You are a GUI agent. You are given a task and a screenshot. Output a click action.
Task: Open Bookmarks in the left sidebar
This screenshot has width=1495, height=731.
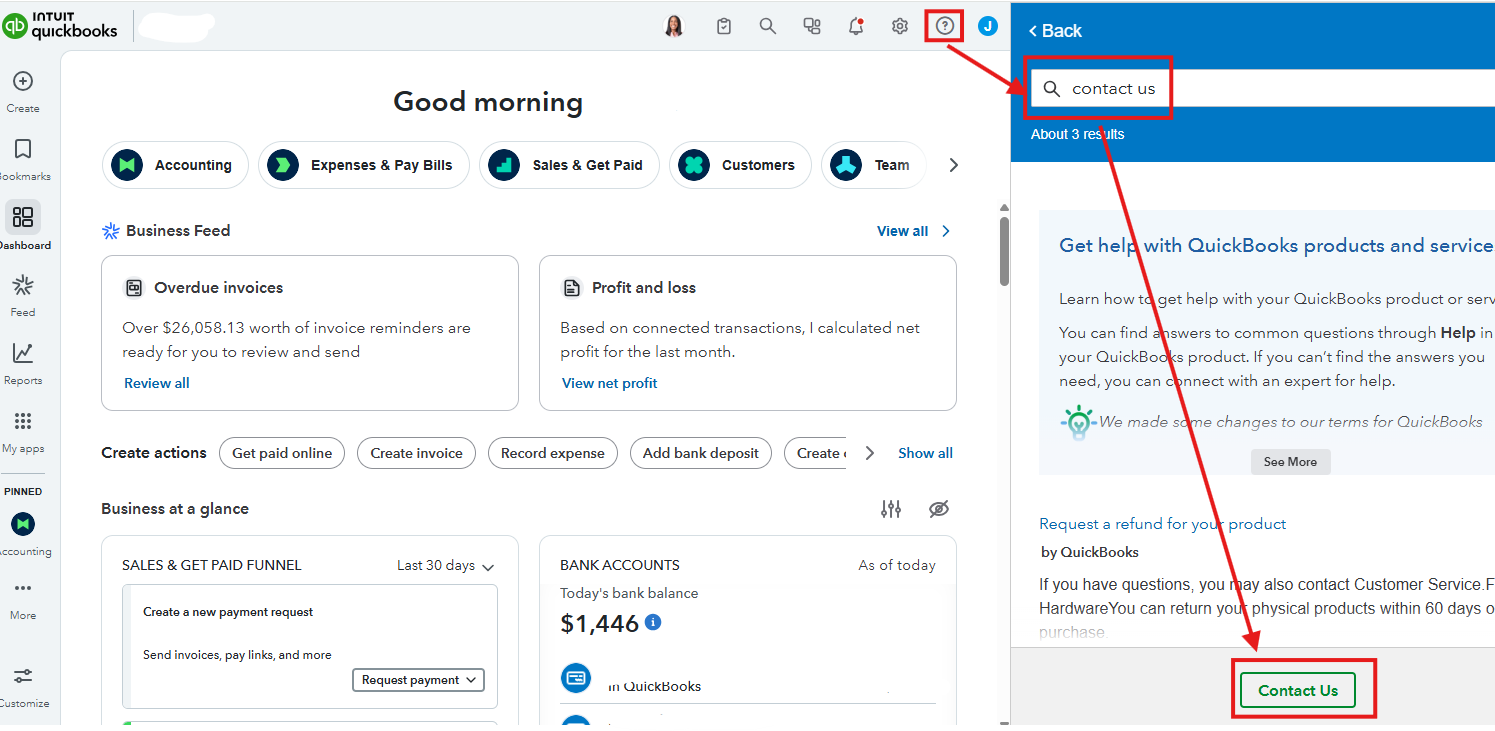[x=23, y=150]
